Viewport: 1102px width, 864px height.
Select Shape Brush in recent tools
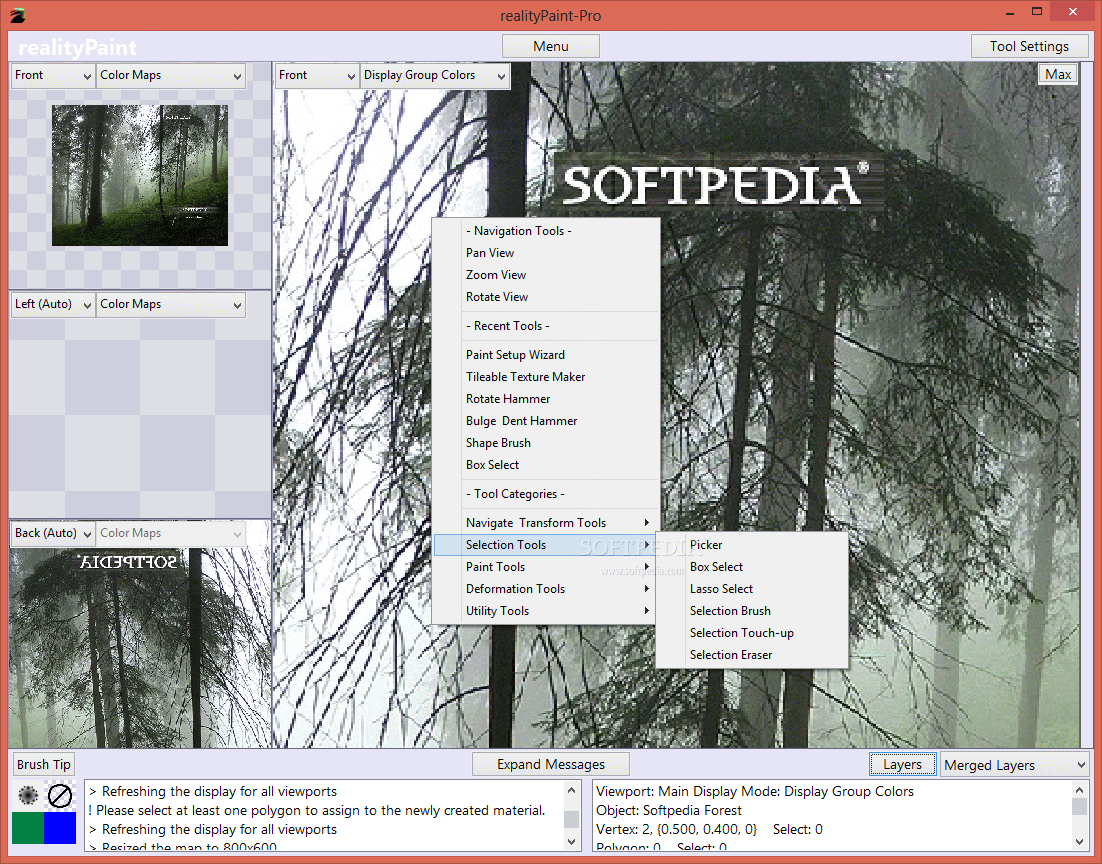[x=545, y=443]
